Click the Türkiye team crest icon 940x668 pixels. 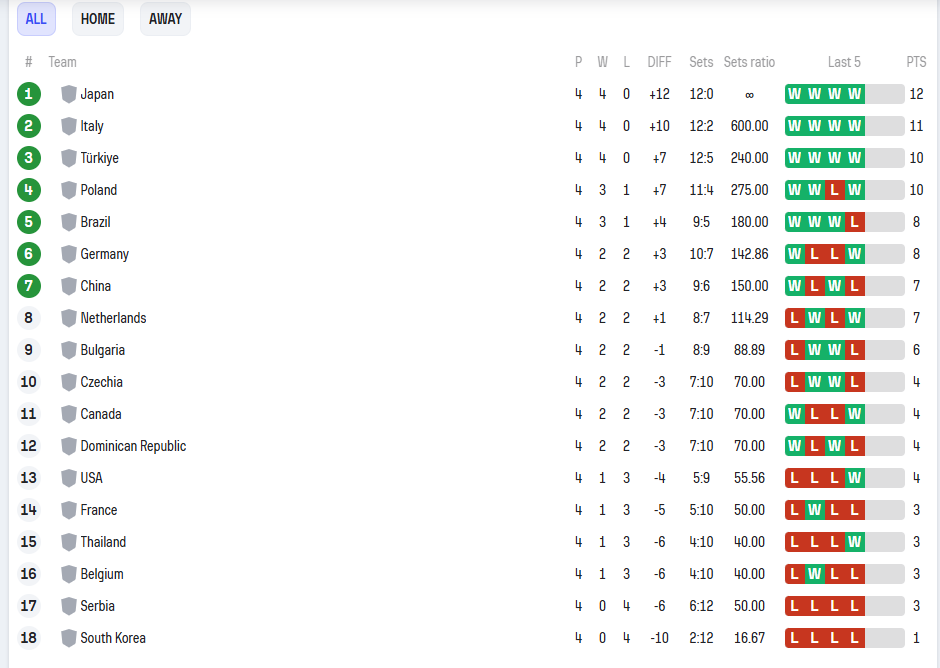[x=69, y=158]
